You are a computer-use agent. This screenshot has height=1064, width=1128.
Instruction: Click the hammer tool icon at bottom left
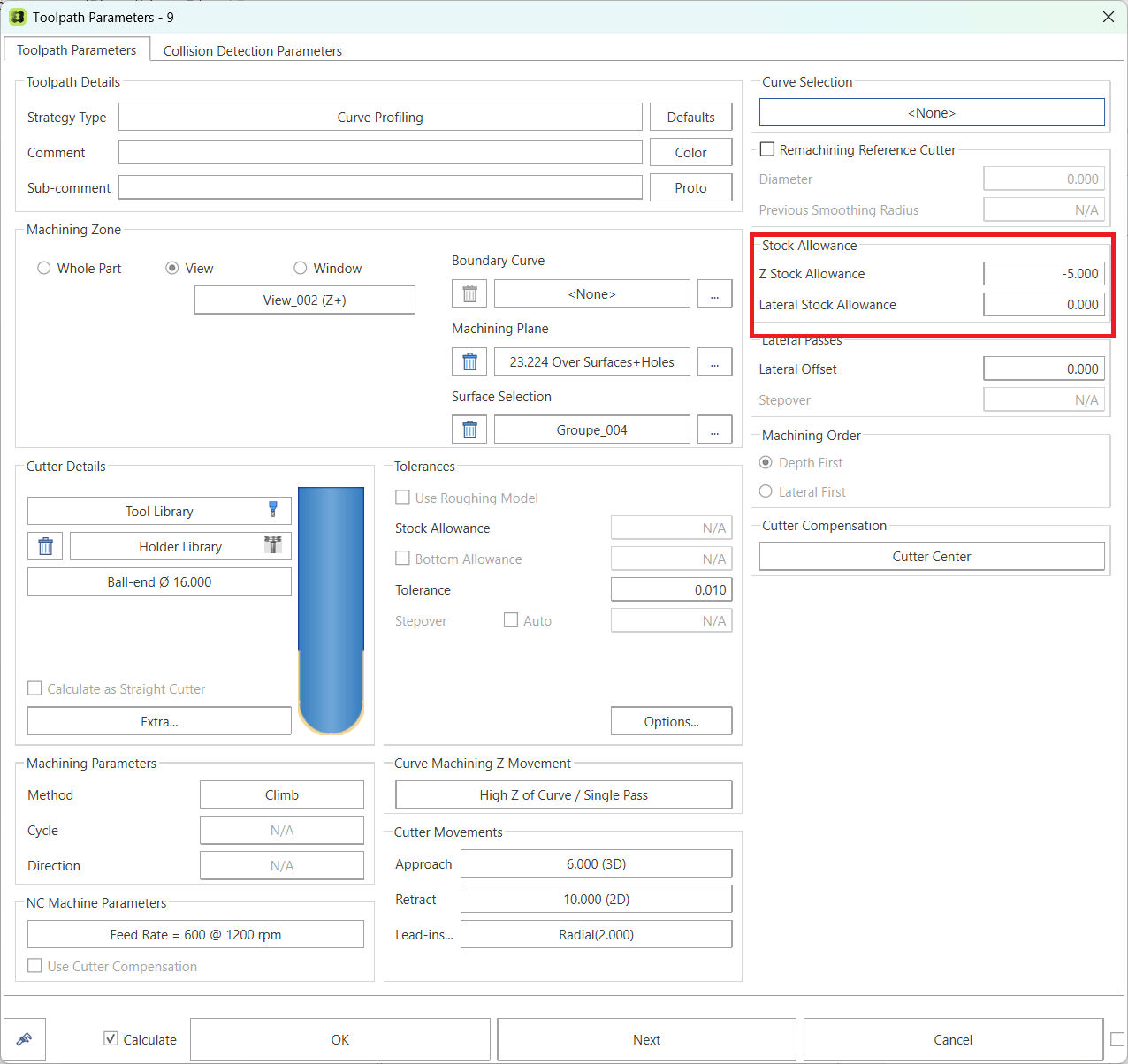click(25, 1039)
